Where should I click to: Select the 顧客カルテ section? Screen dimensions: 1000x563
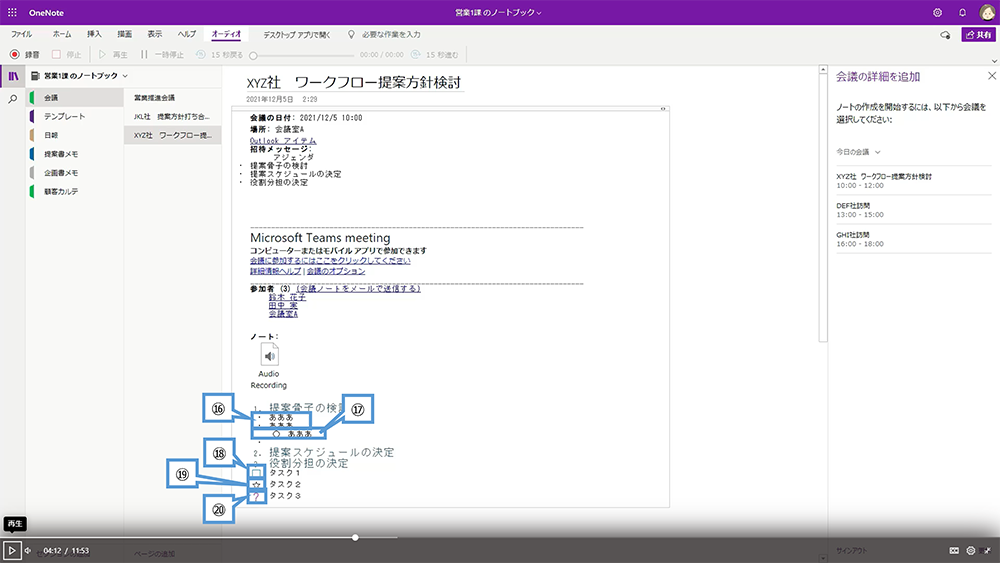pyautogui.click(x=75, y=191)
